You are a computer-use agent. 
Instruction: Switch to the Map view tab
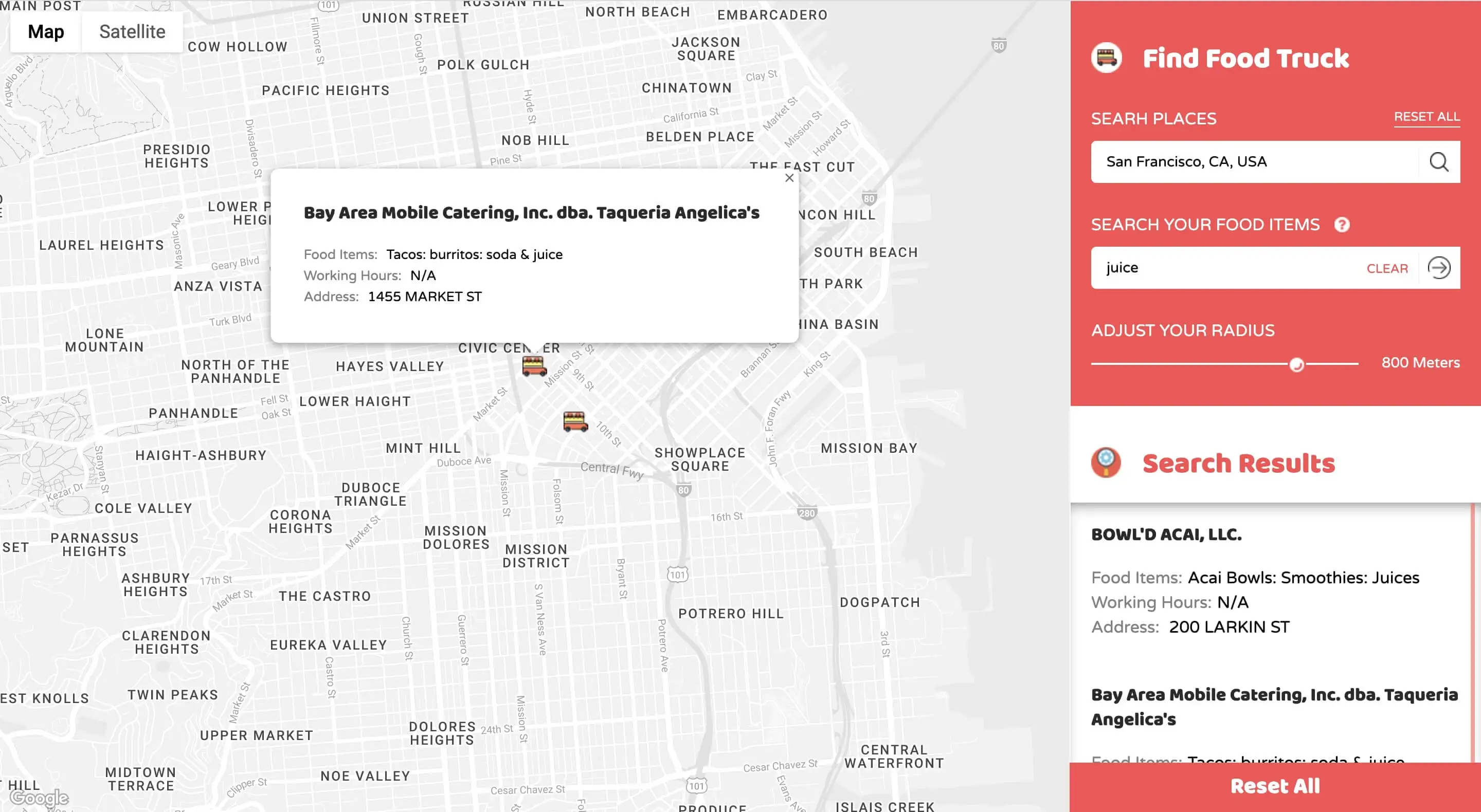click(x=46, y=32)
